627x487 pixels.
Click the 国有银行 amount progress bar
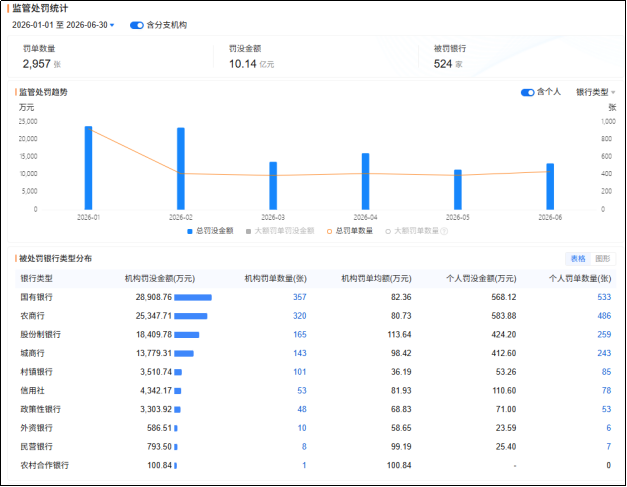[193, 297]
